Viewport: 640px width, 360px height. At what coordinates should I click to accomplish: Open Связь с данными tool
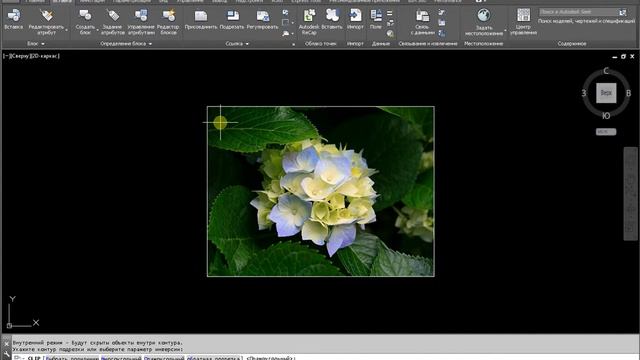pos(422,21)
